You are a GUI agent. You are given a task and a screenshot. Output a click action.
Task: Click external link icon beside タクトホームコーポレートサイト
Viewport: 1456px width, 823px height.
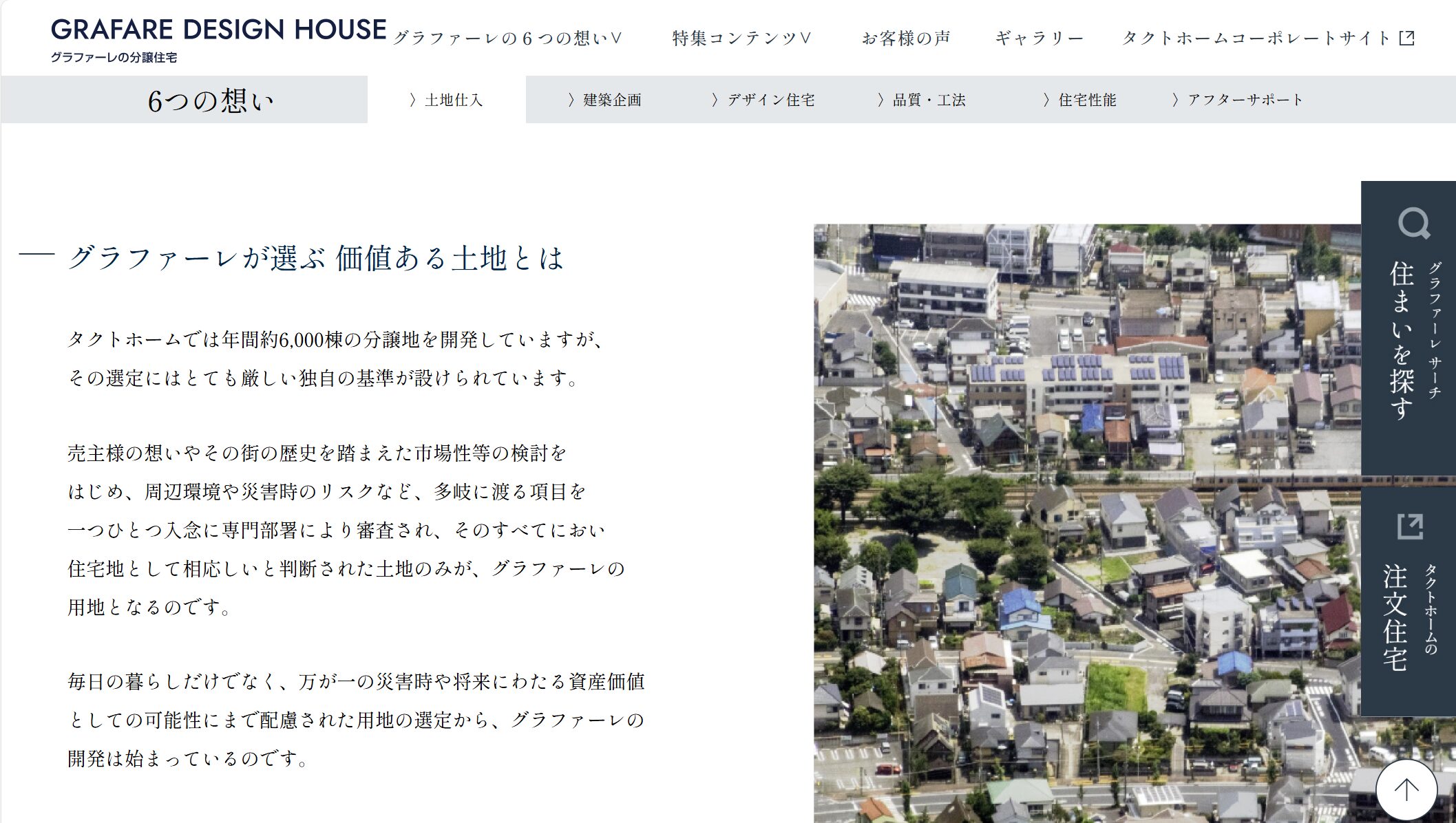pos(1407,38)
